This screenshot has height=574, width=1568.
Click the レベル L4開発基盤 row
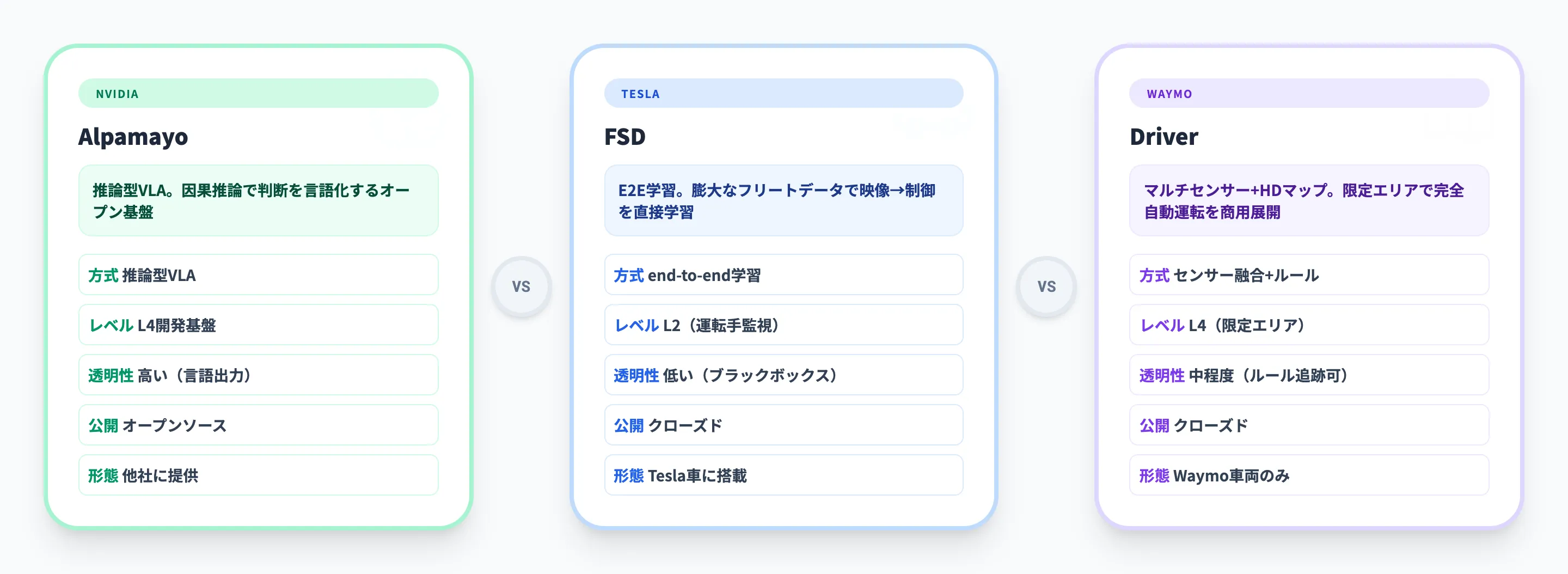coord(258,325)
